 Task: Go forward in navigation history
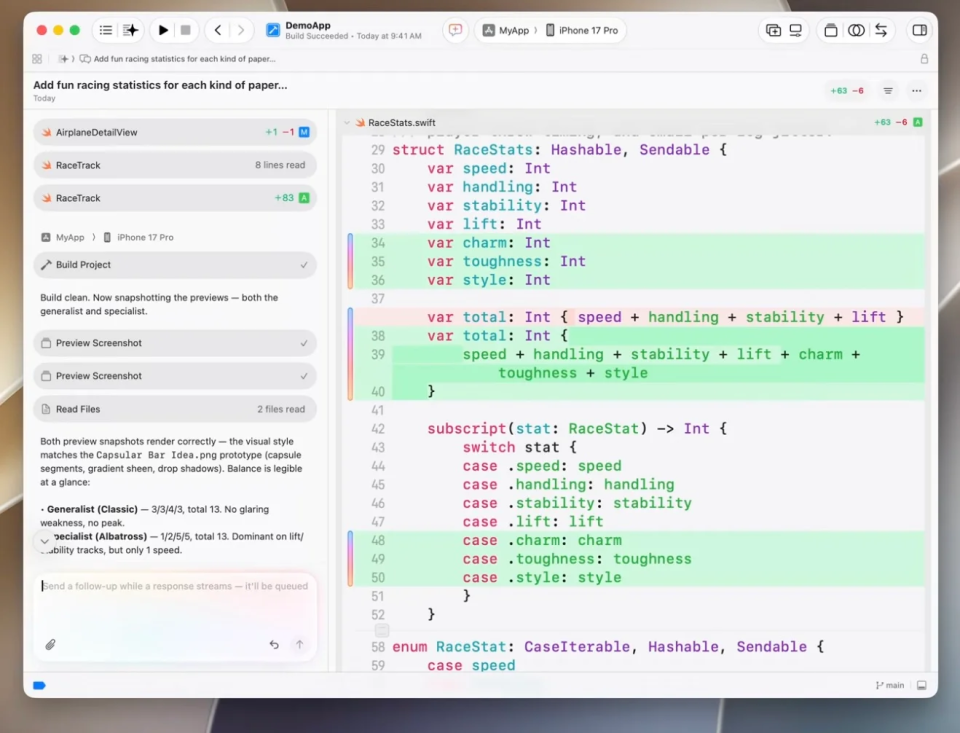click(241, 30)
